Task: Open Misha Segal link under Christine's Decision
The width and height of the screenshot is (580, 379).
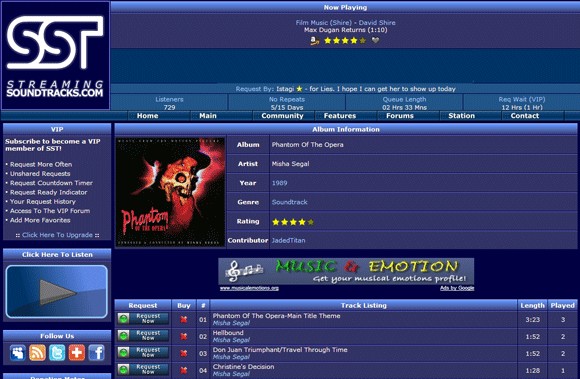Action: click(x=231, y=374)
